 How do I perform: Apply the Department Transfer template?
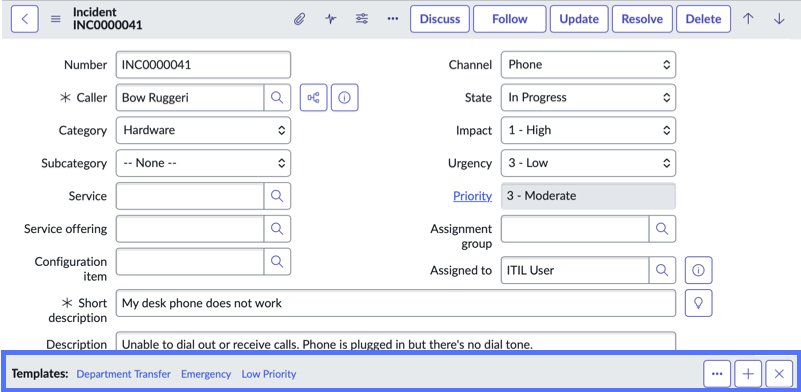coord(124,374)
